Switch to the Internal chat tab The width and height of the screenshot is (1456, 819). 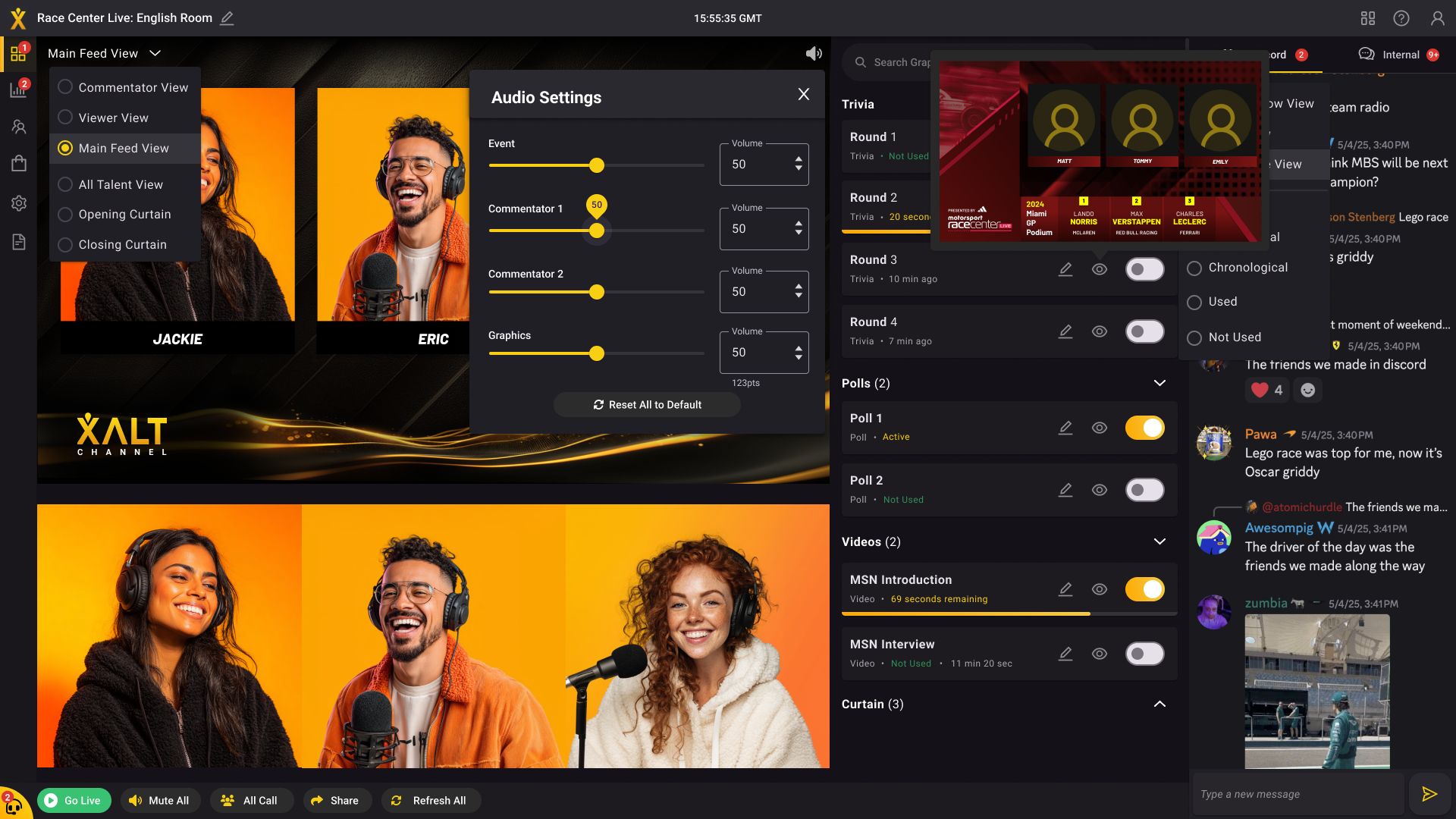click(x=1399, y=55)
